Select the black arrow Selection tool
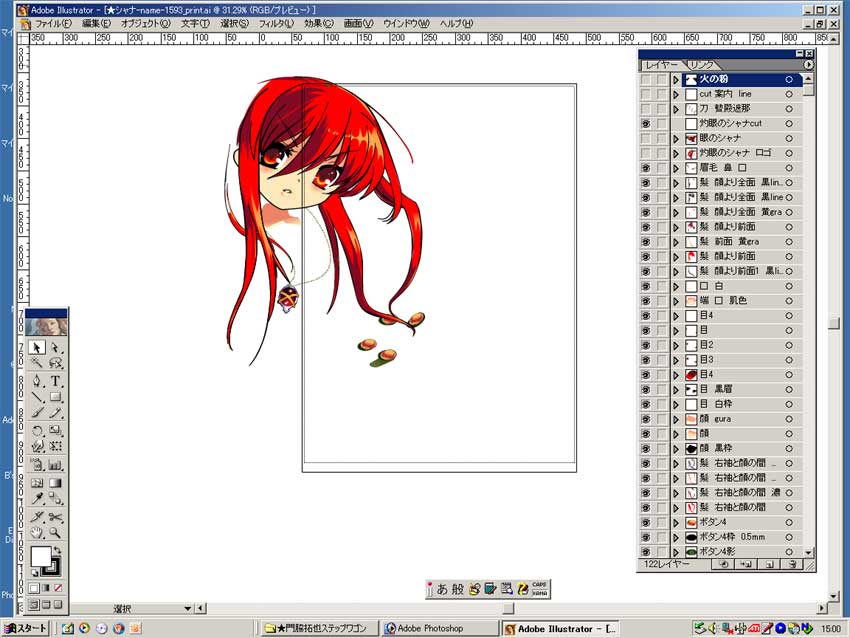The width and height of the screenshot is (850, 638). point(37,347)
